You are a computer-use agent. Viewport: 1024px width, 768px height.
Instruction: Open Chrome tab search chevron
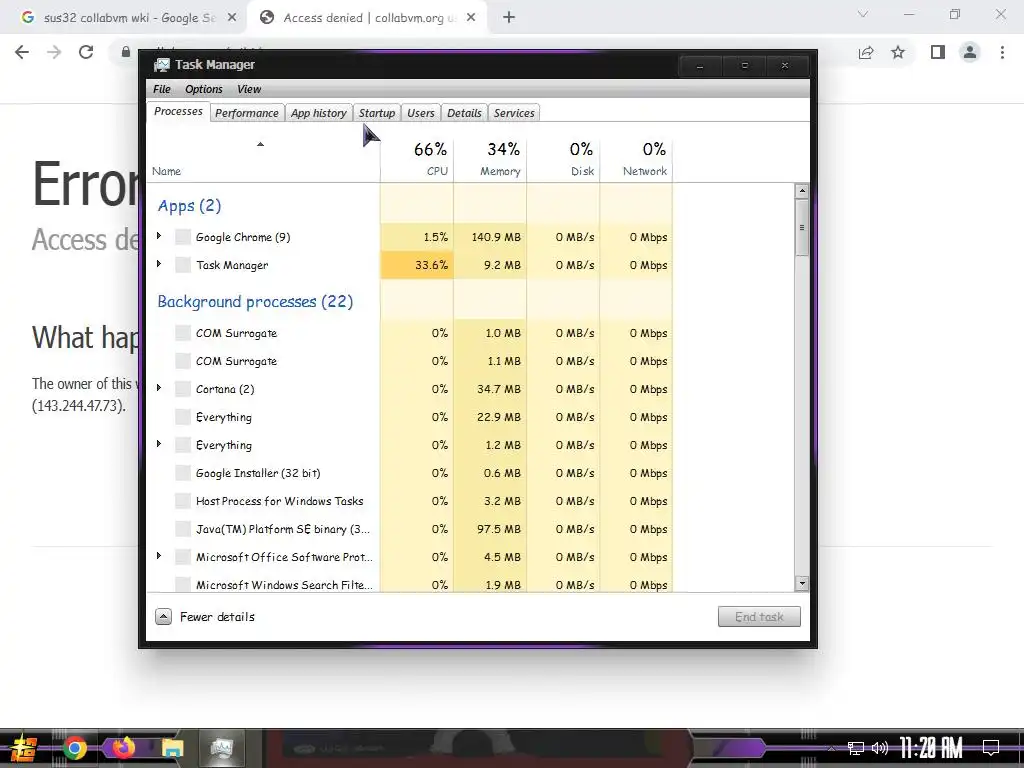[x=863, y=14]
